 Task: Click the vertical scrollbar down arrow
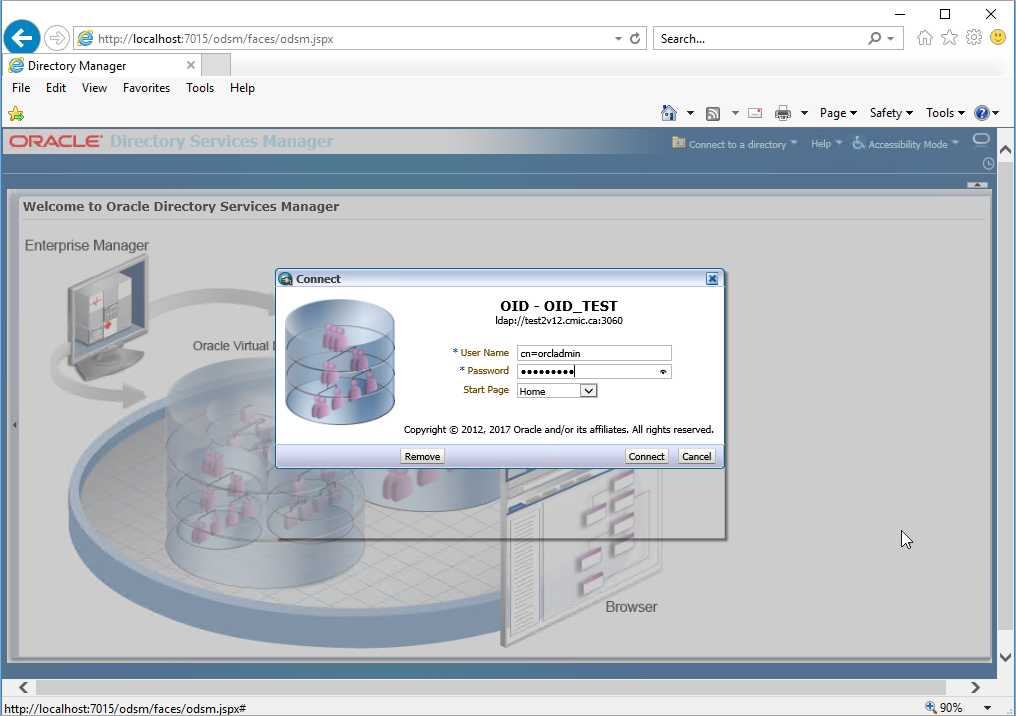(1006, 657)
